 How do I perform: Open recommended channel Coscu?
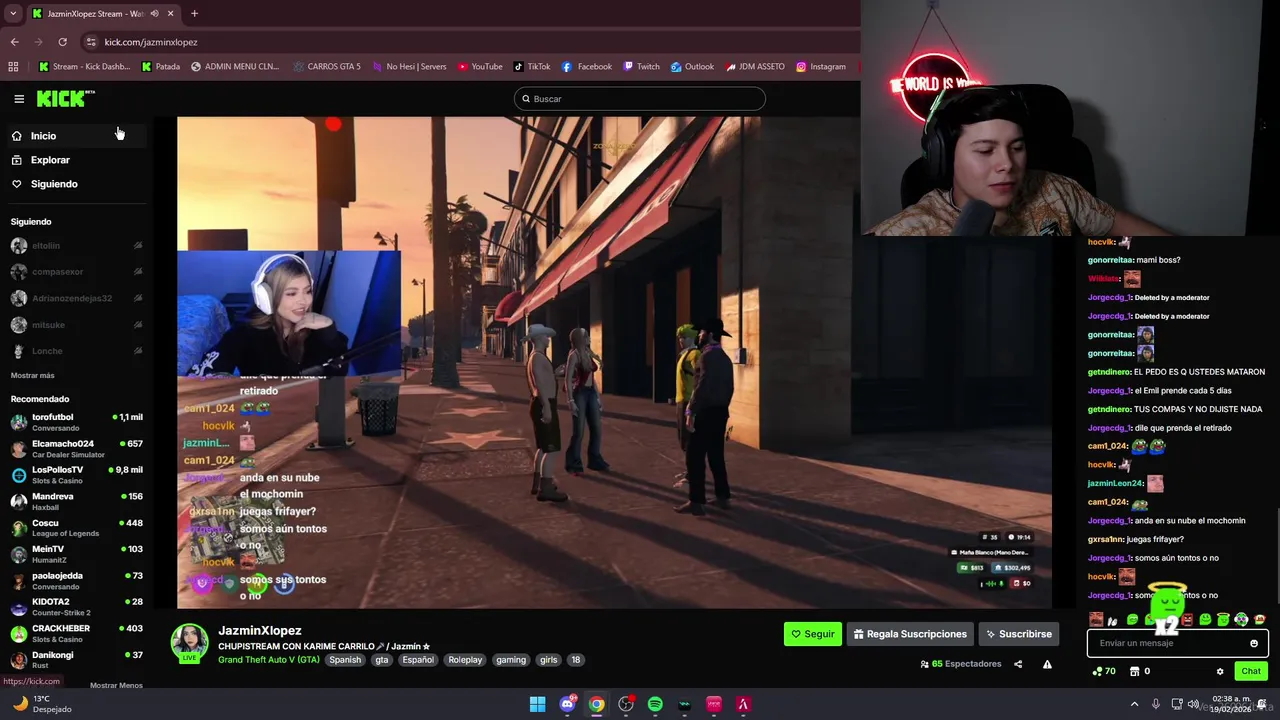pos(76,528)
